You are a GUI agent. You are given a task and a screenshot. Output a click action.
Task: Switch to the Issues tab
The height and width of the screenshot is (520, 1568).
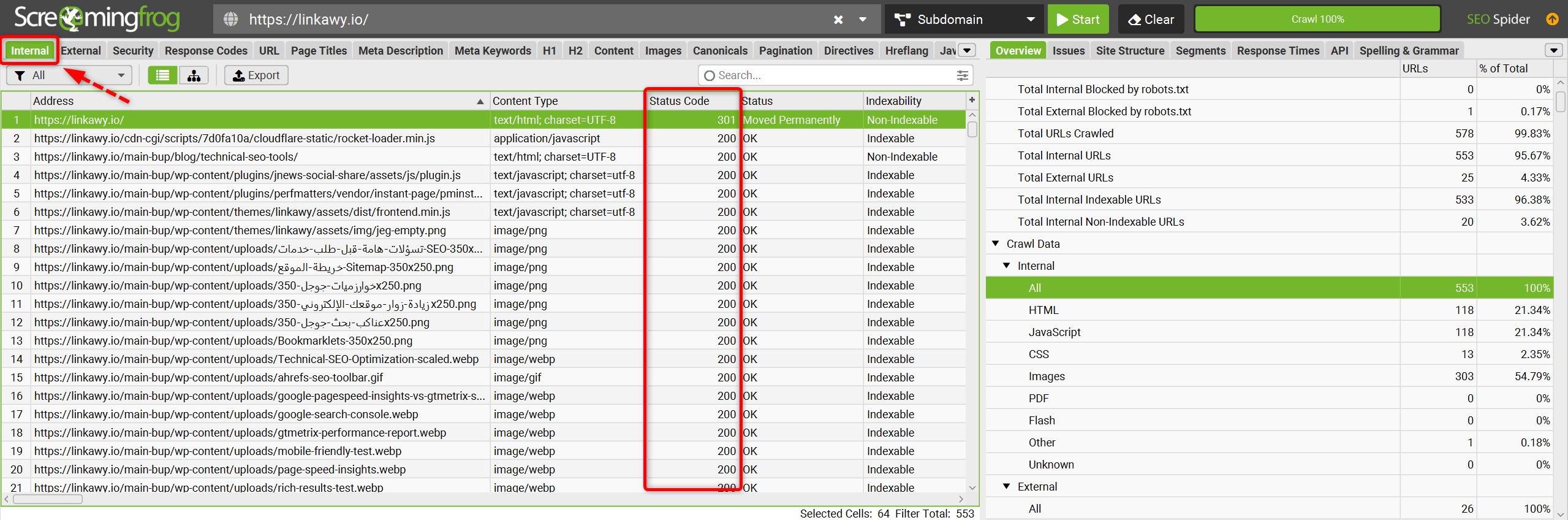pos(1068,50)
